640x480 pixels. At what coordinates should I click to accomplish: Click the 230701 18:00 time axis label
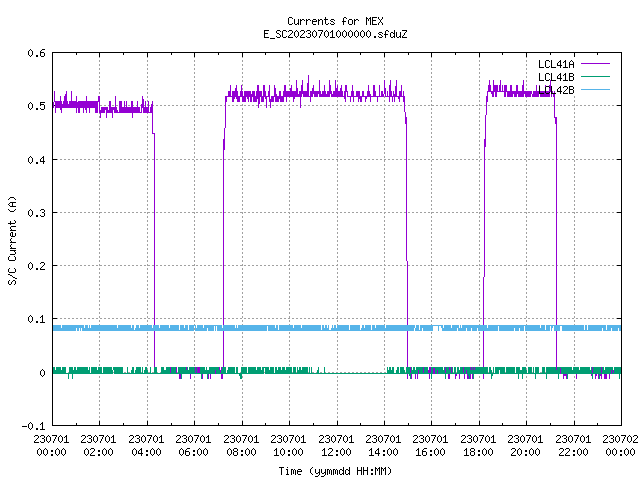[478, 445]
